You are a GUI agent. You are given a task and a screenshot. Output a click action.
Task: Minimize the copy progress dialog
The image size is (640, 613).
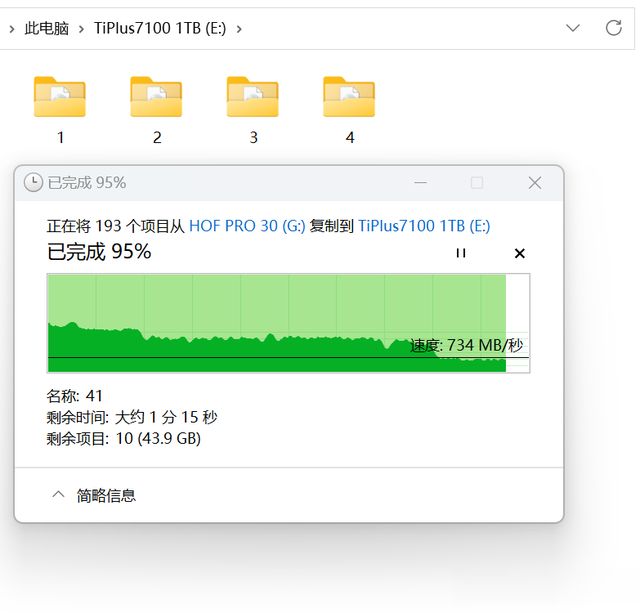tap(420, 183)
